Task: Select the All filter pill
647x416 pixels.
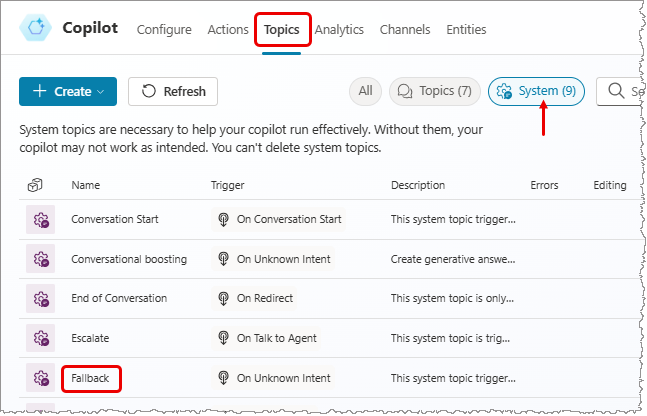Action: (x=366, y=92)
